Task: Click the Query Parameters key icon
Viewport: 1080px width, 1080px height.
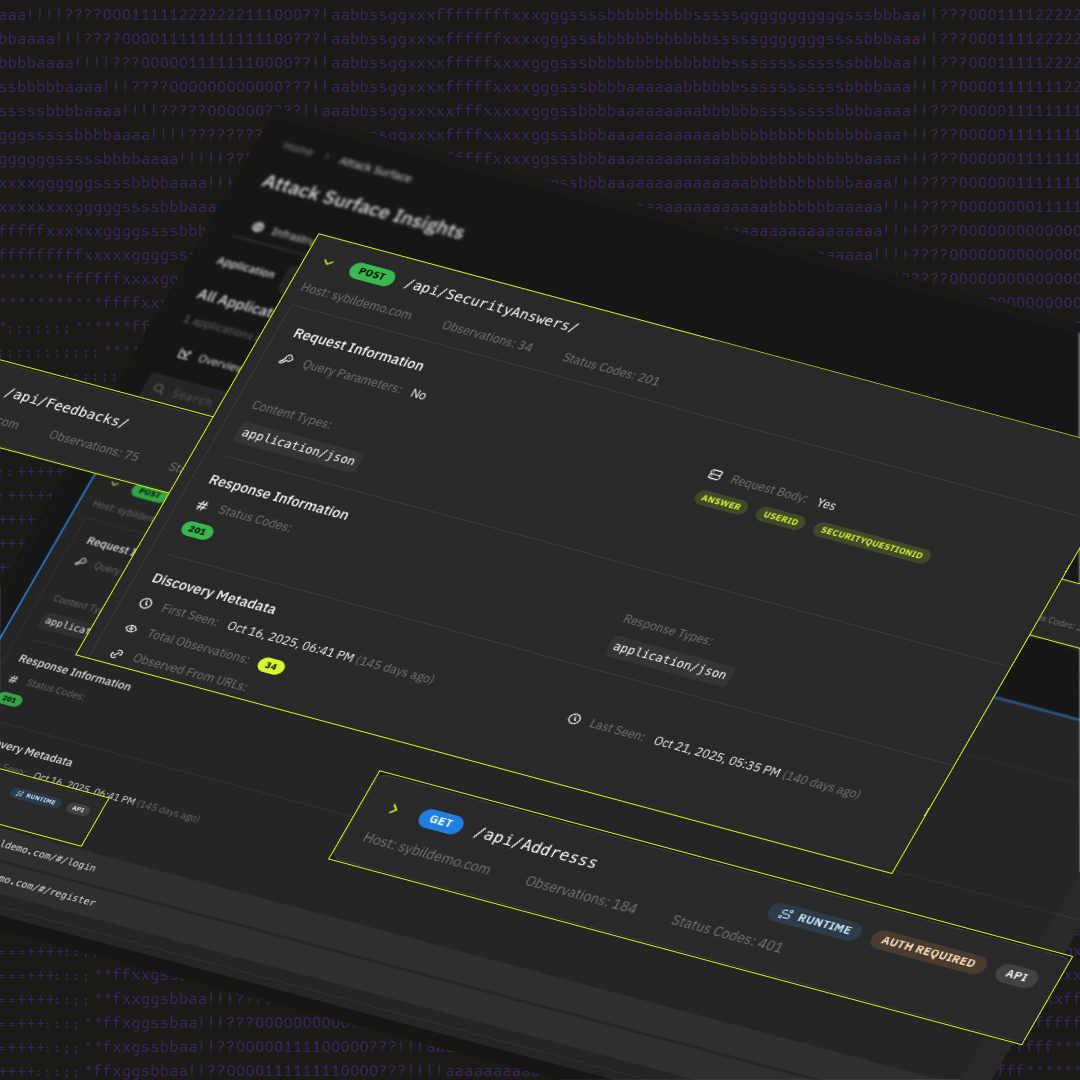Action: 286,360
